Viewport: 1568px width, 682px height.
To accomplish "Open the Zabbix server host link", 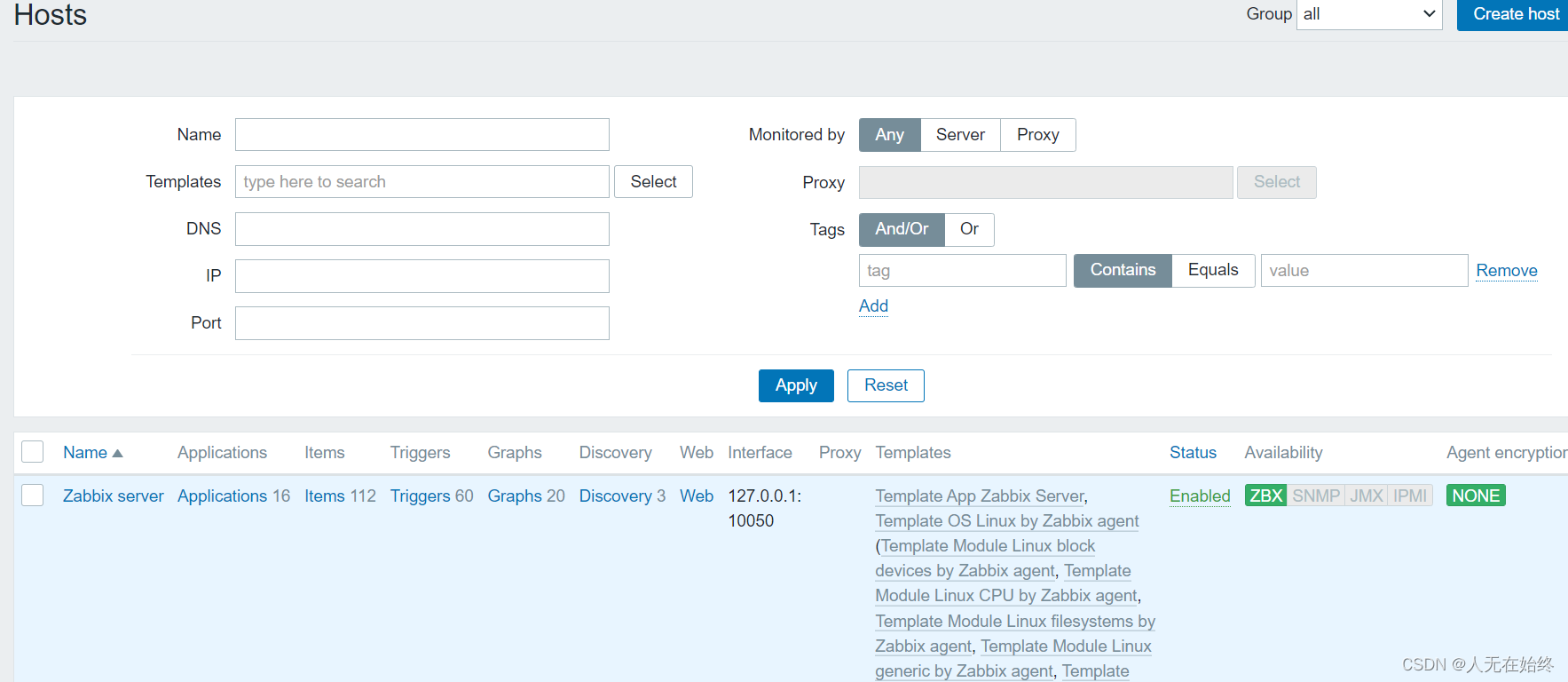I will [x=114, y=496].
